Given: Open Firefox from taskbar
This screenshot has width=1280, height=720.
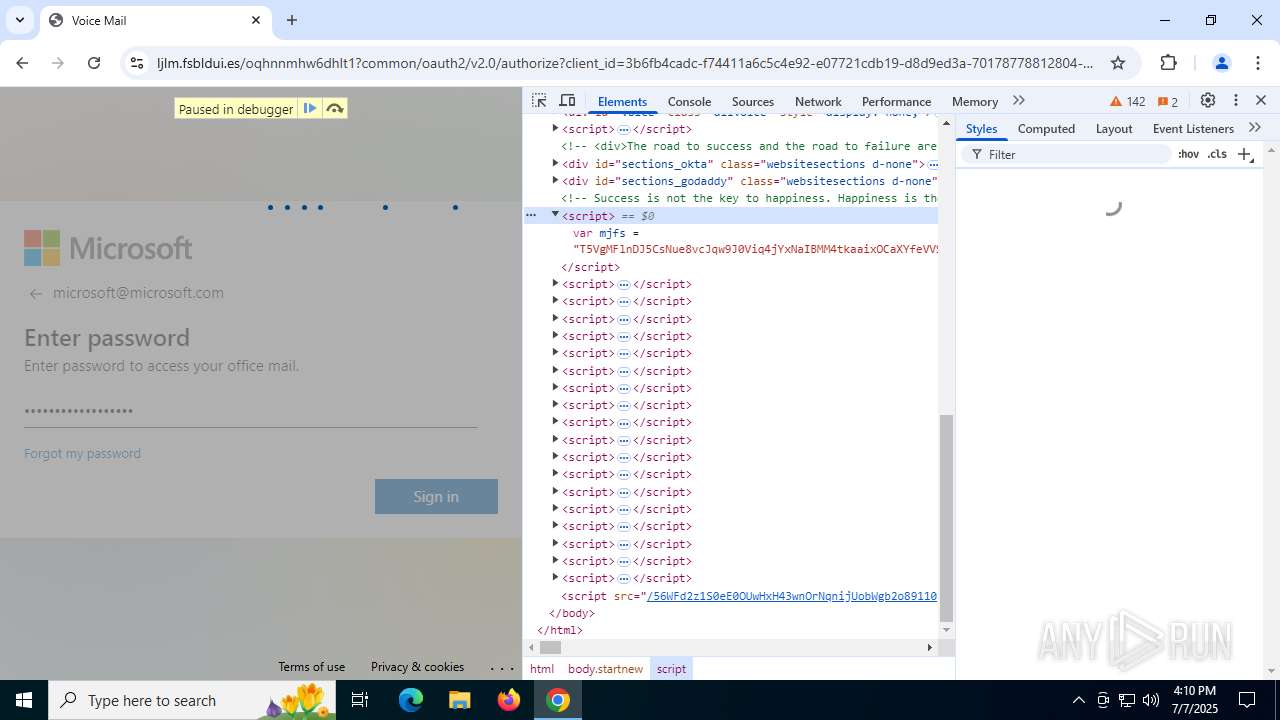Looking at the screenshot, I should pyautogui.click(x=509, y=700).
